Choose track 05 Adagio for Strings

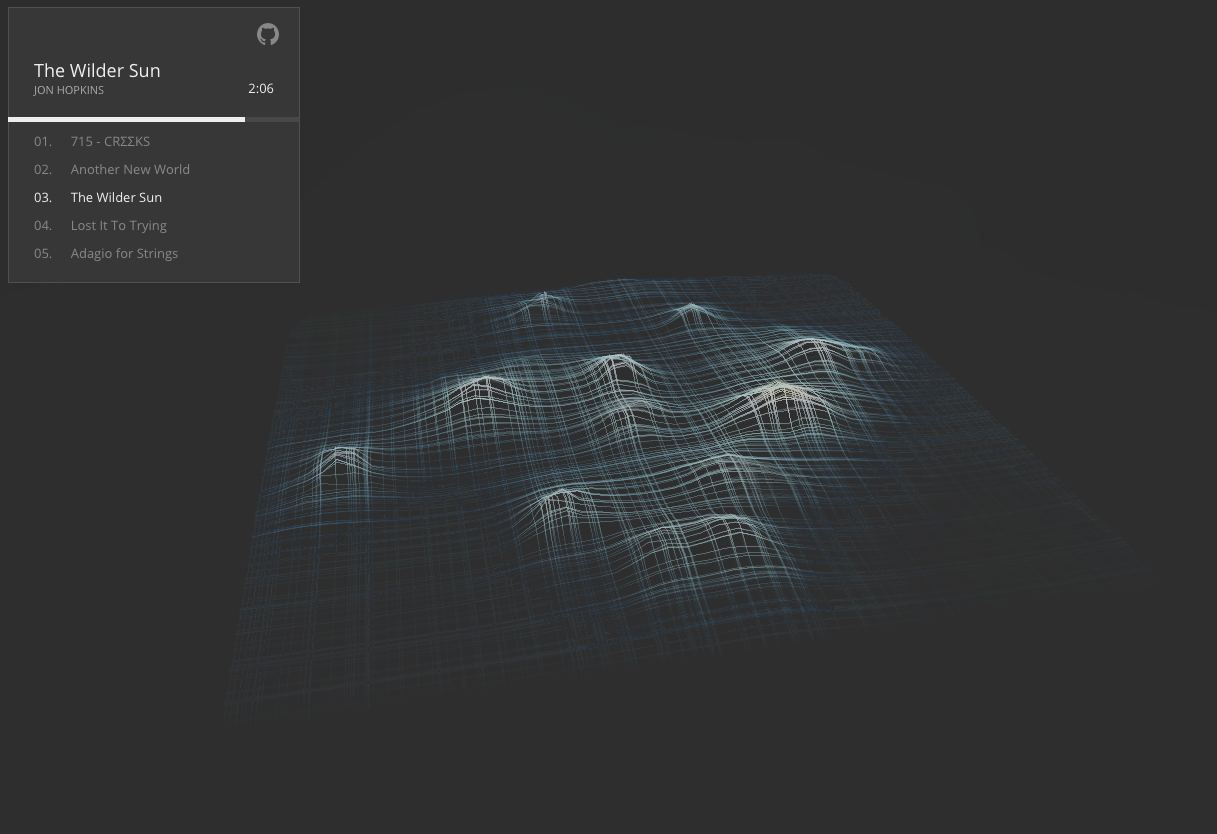point(154,253)
